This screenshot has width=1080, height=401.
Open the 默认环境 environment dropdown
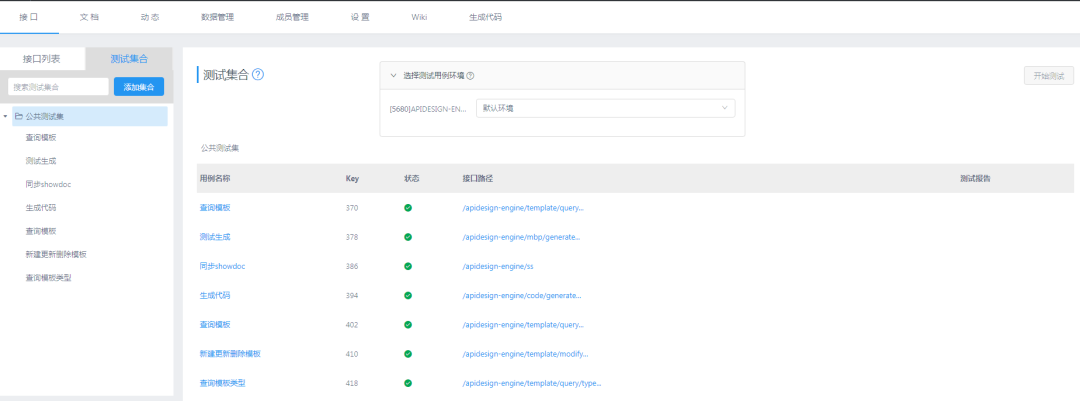click(x=605, y=108)
